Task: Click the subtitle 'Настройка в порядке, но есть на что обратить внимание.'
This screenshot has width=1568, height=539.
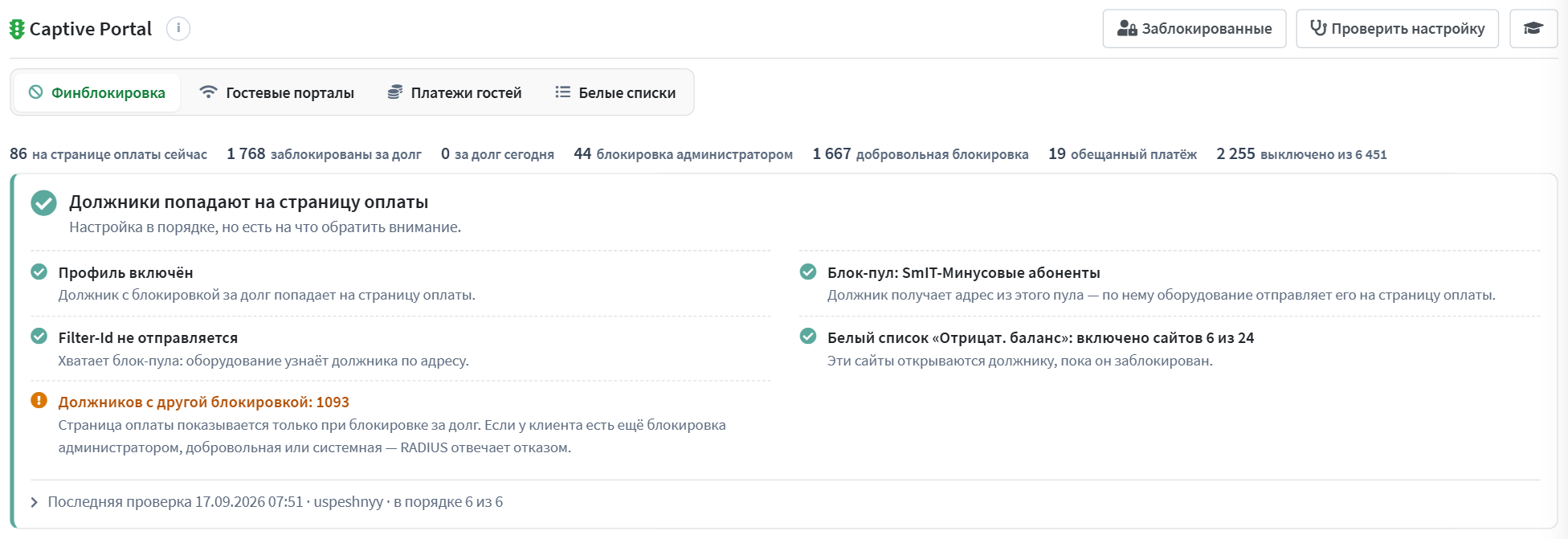Action: pyautogui.click(x=265, y=227)
